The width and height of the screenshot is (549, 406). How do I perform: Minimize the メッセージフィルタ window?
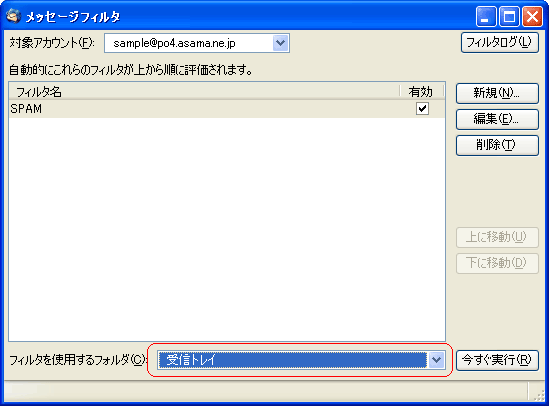(486, 16)
